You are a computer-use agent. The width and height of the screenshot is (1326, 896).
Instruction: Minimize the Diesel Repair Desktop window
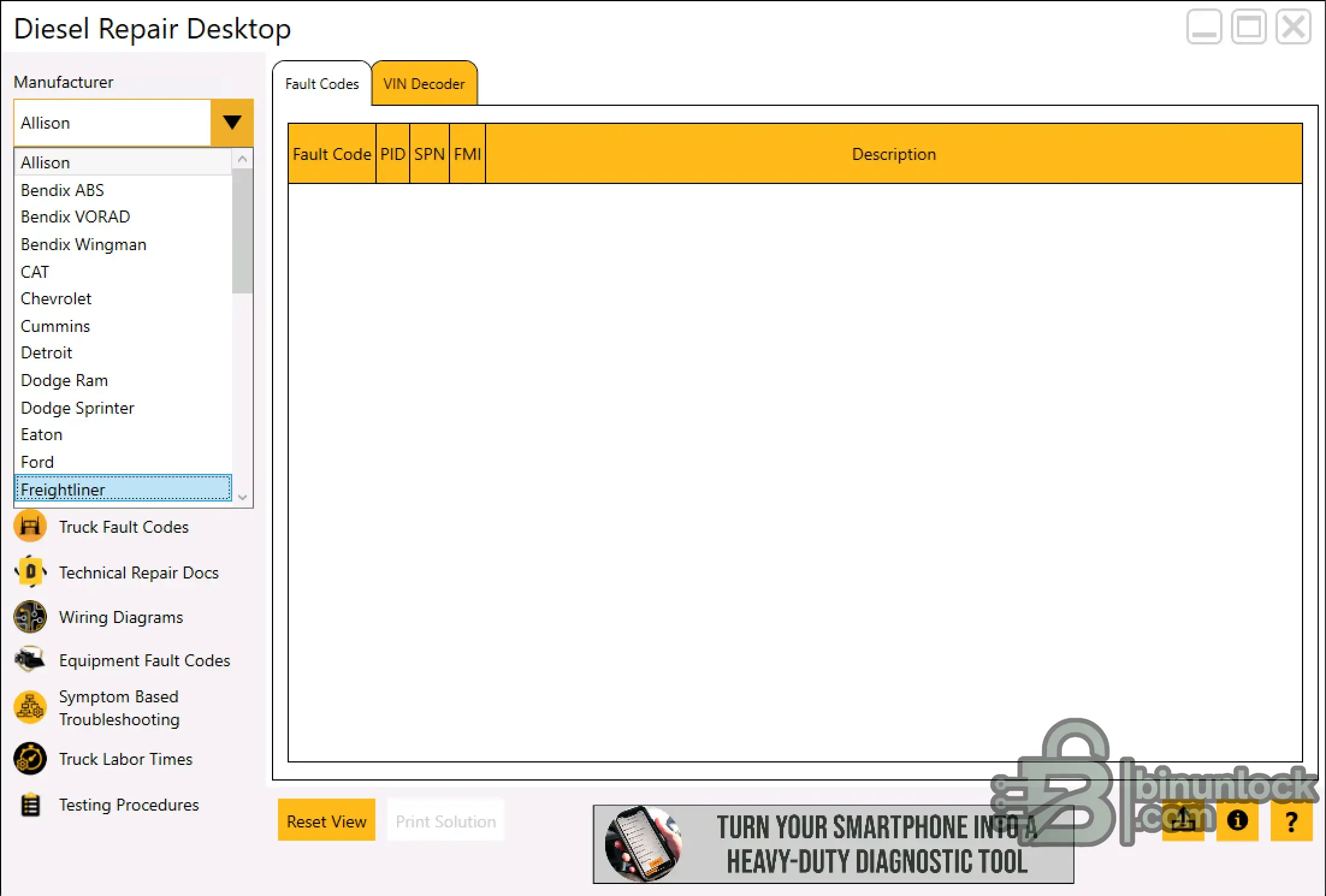click(1204, 27)
